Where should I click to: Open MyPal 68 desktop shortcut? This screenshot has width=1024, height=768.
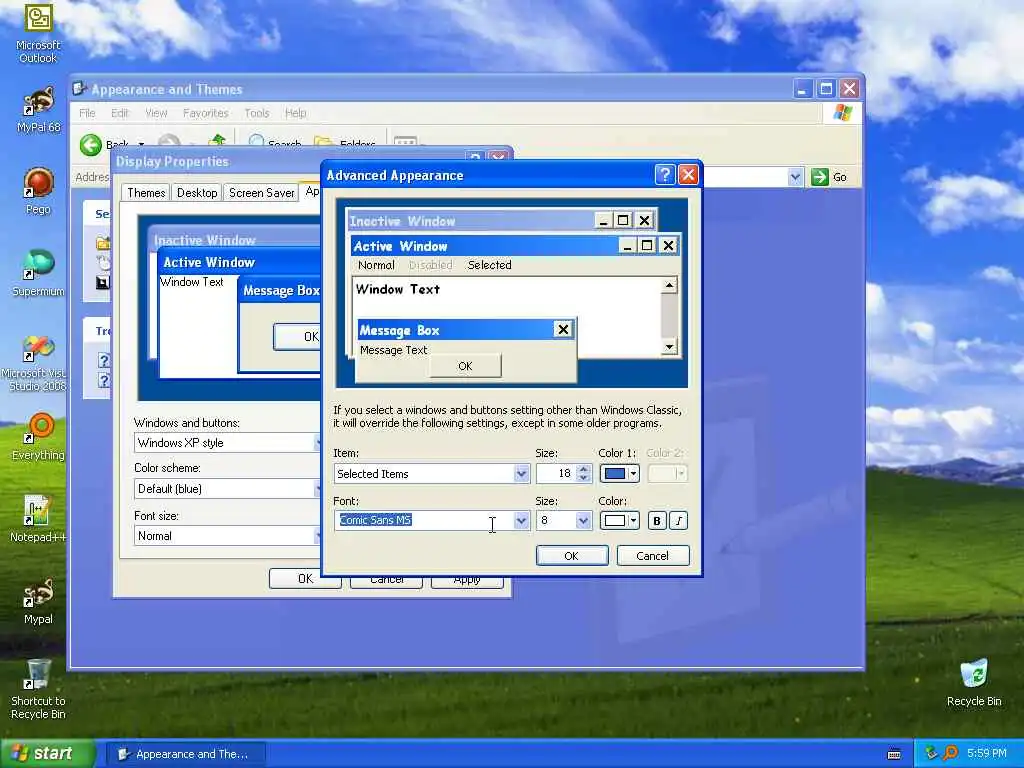point(38,110)
